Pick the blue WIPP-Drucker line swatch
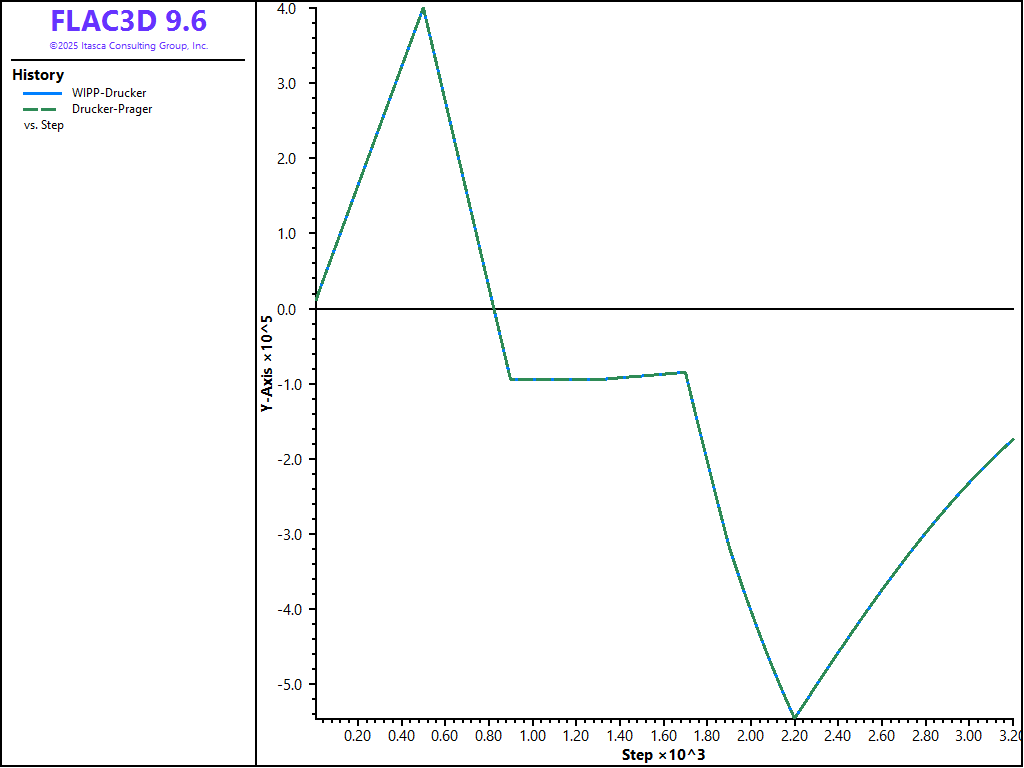This screenshot has width=1024, height=768. (x=43, y=93)
